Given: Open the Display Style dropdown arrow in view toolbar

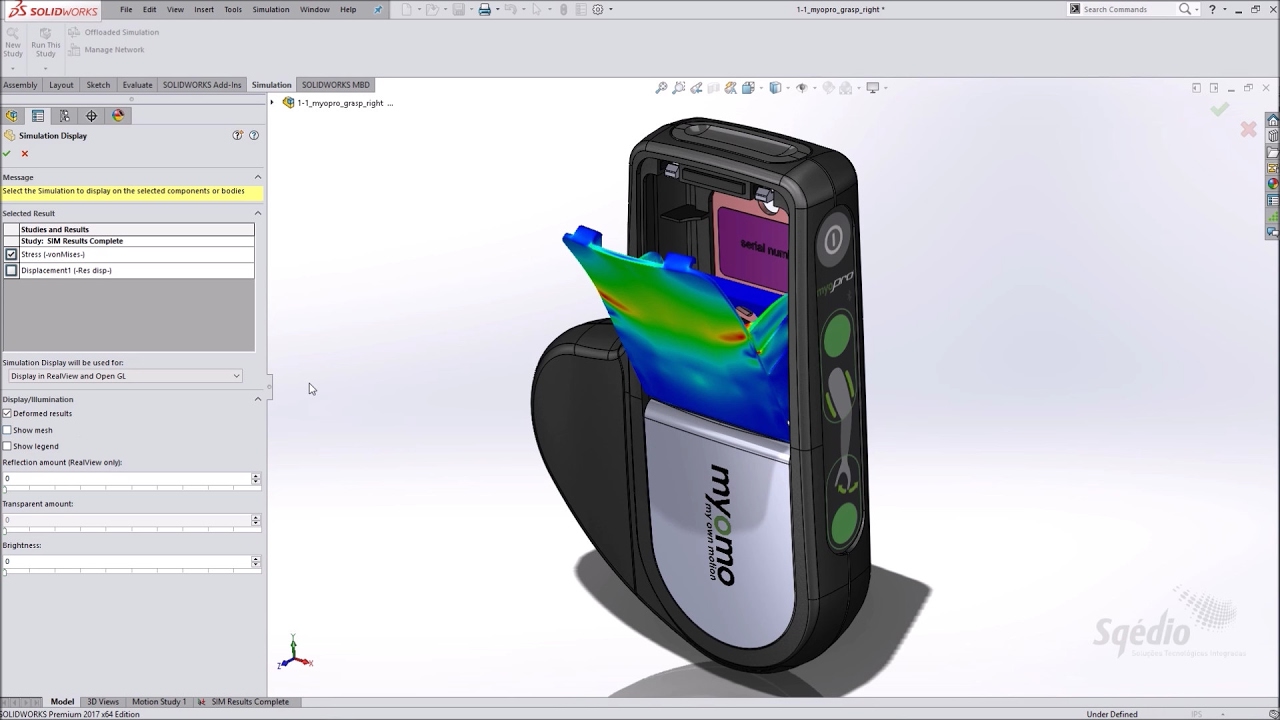Looking at the screenshot, I should point(786,88).
